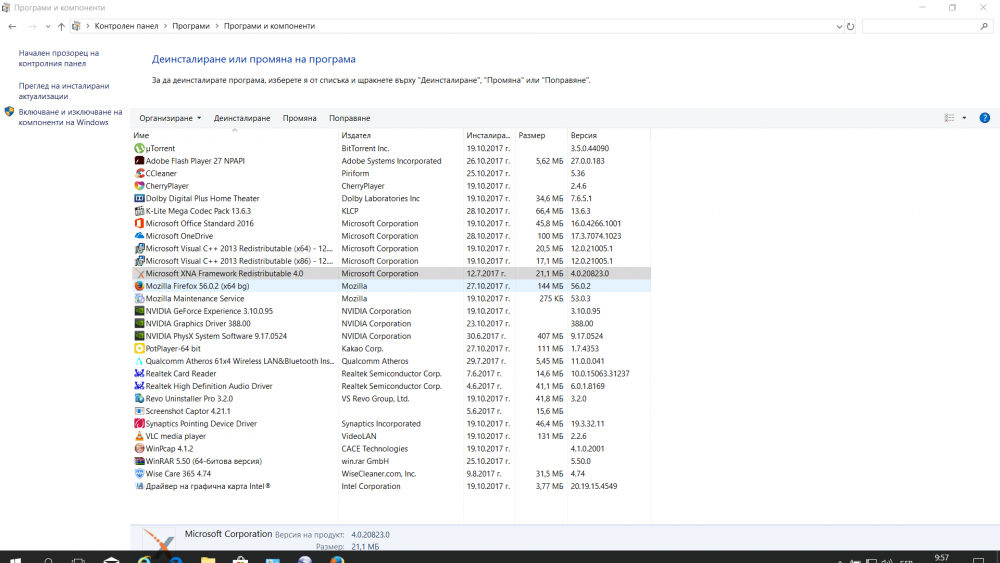Image resolution: width=1000 pixels, height=563 pixels.
Task: Click the Microsoft Office Standard 2016 icon
Action: [x=139, y=223]
